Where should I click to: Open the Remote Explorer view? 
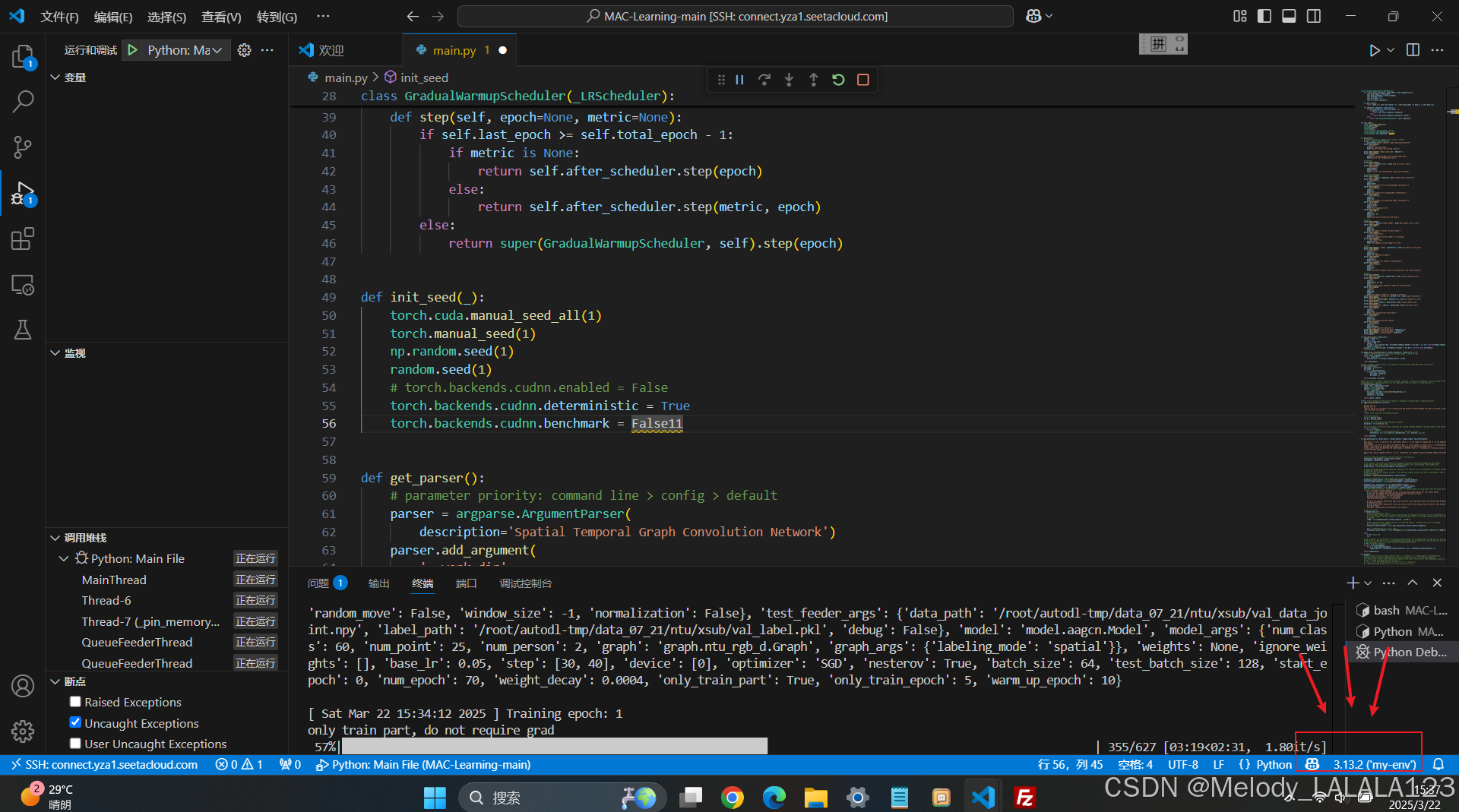click(x=23, y=285)
